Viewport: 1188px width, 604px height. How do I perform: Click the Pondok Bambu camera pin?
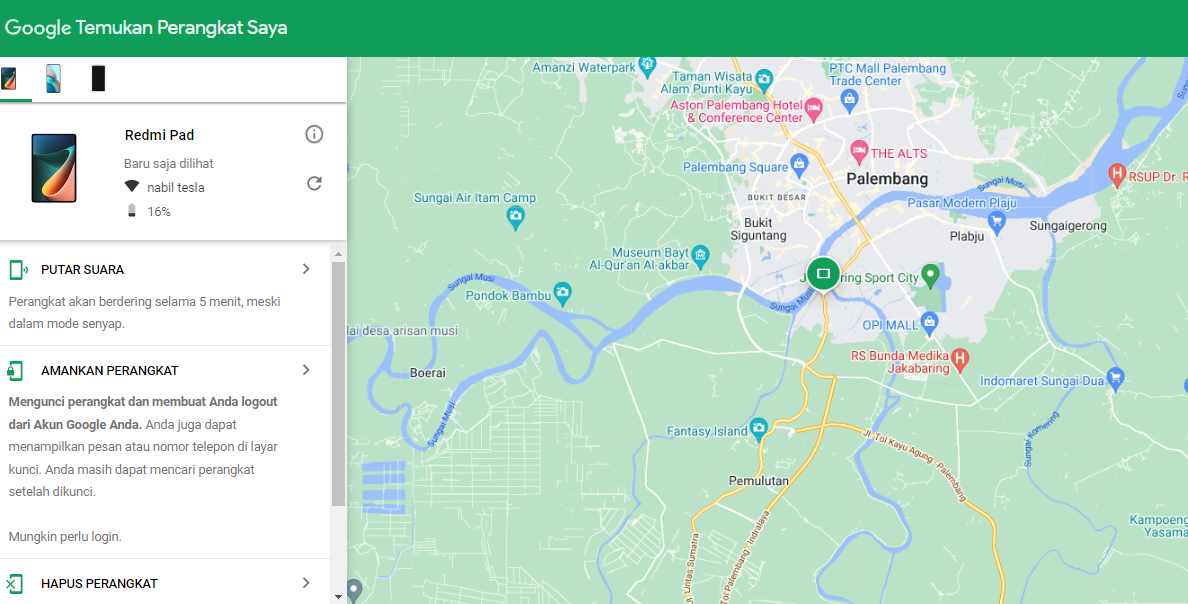tap(562, 293)
